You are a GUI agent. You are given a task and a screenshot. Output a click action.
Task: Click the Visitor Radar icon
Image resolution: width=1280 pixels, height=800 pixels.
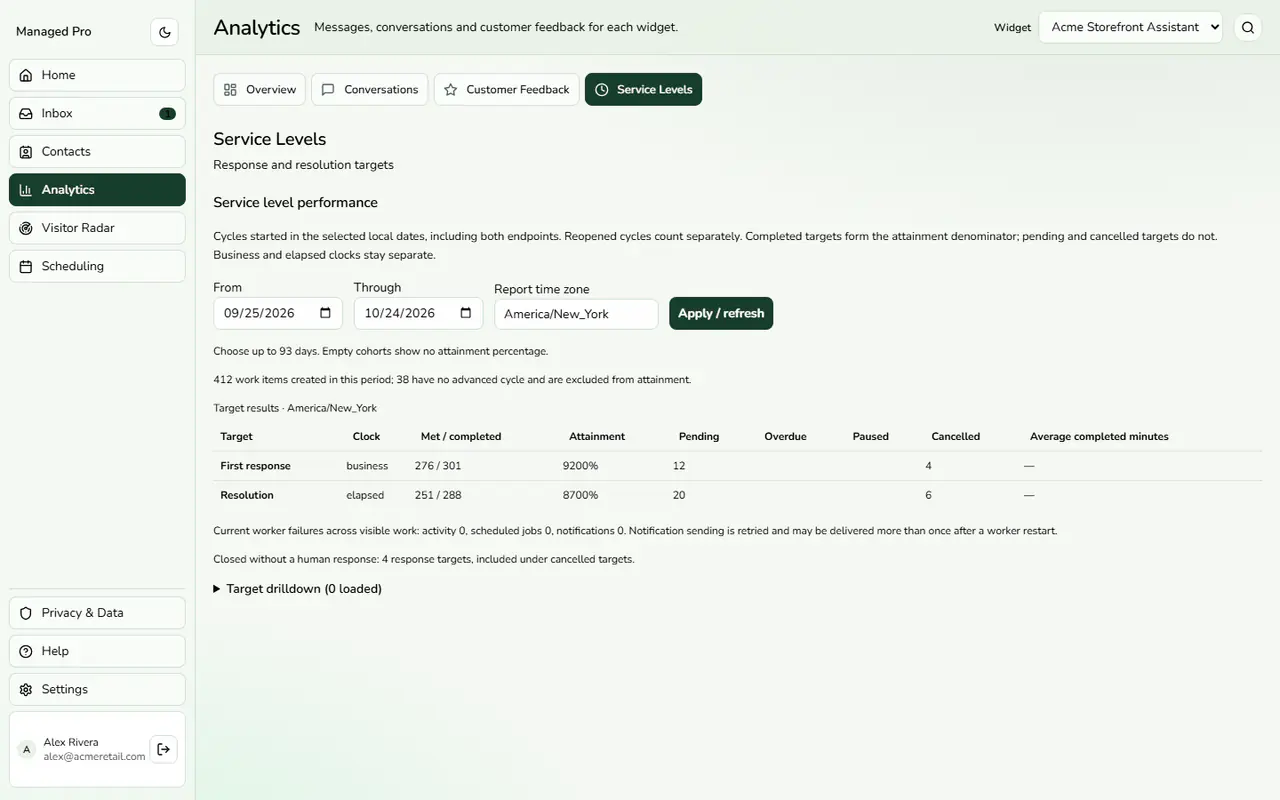coord(26,228)
